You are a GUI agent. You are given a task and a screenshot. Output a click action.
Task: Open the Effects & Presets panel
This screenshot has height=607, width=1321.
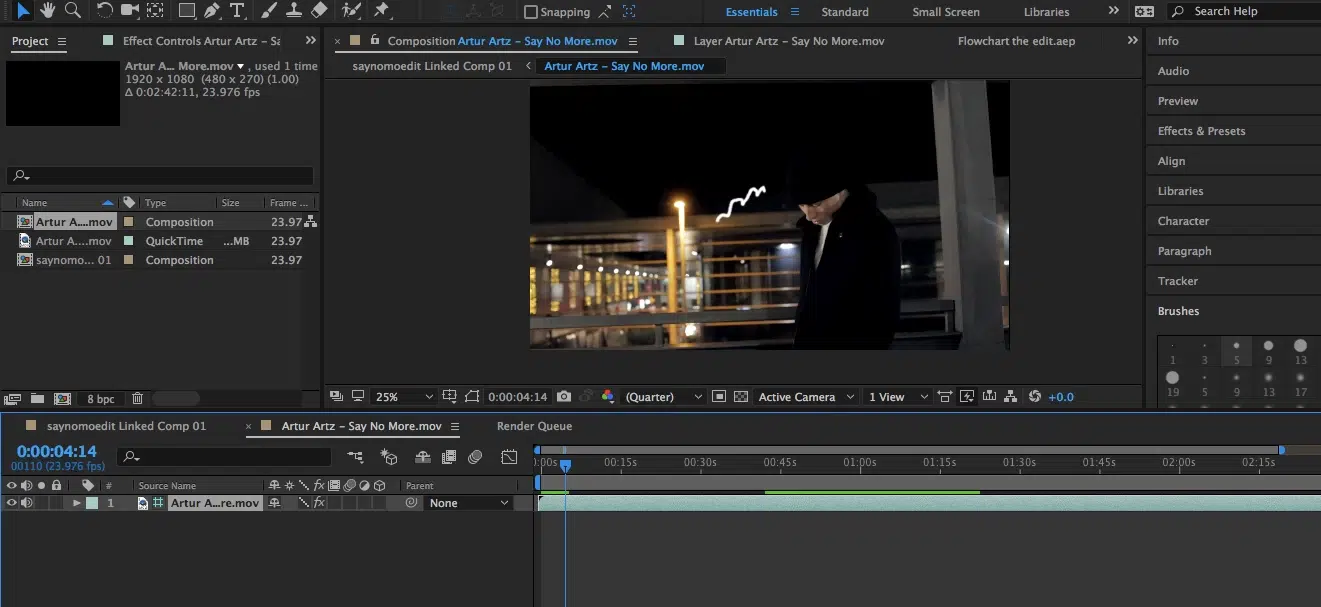point(1201,131)
